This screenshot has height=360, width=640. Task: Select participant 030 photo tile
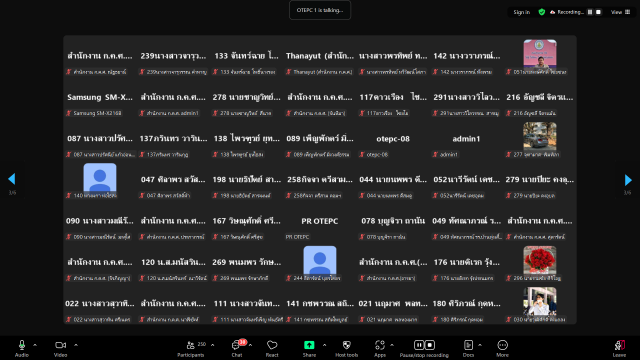(540, 304)
